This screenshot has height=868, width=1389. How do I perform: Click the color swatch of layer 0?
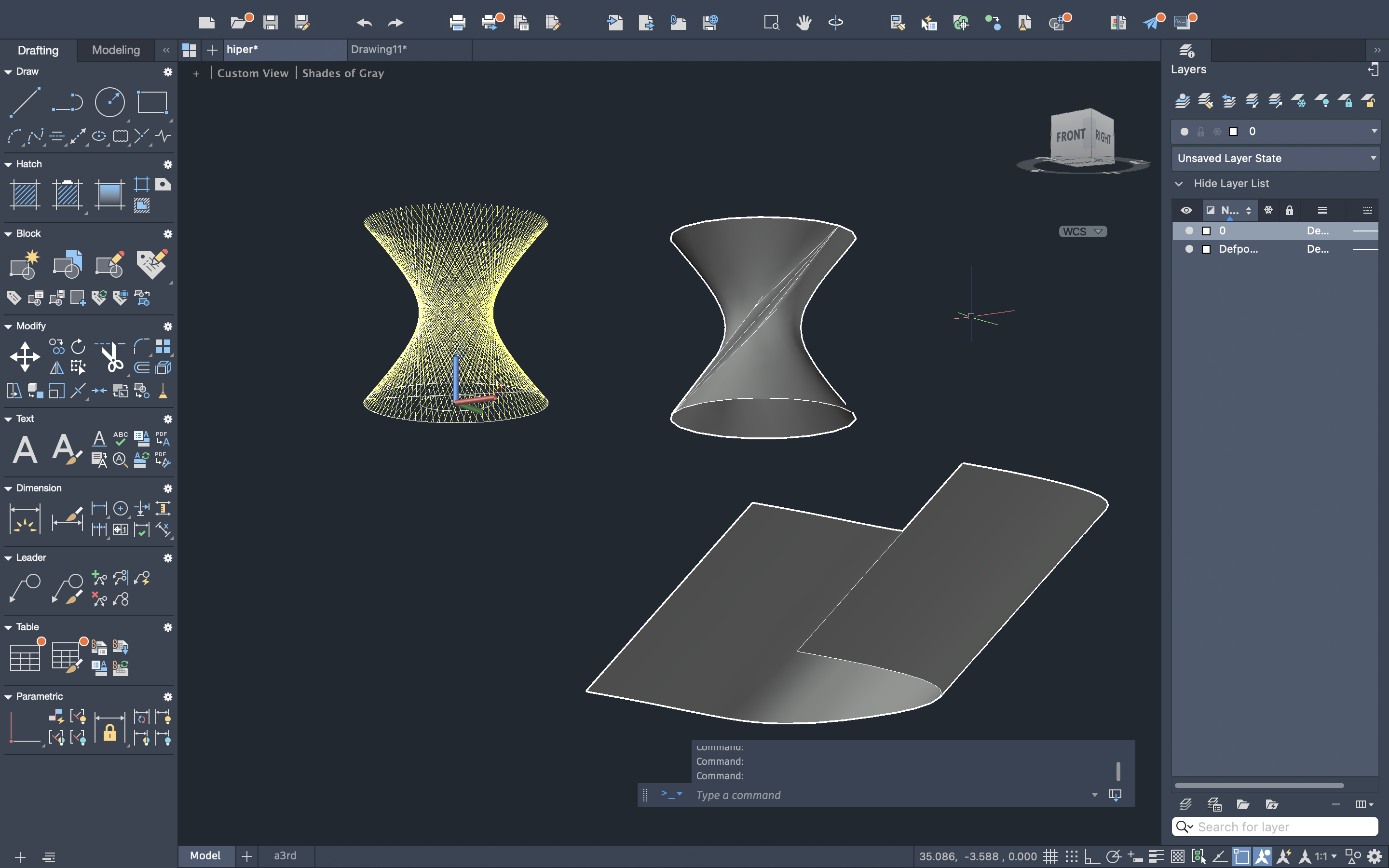click(x=1207, y=231)
